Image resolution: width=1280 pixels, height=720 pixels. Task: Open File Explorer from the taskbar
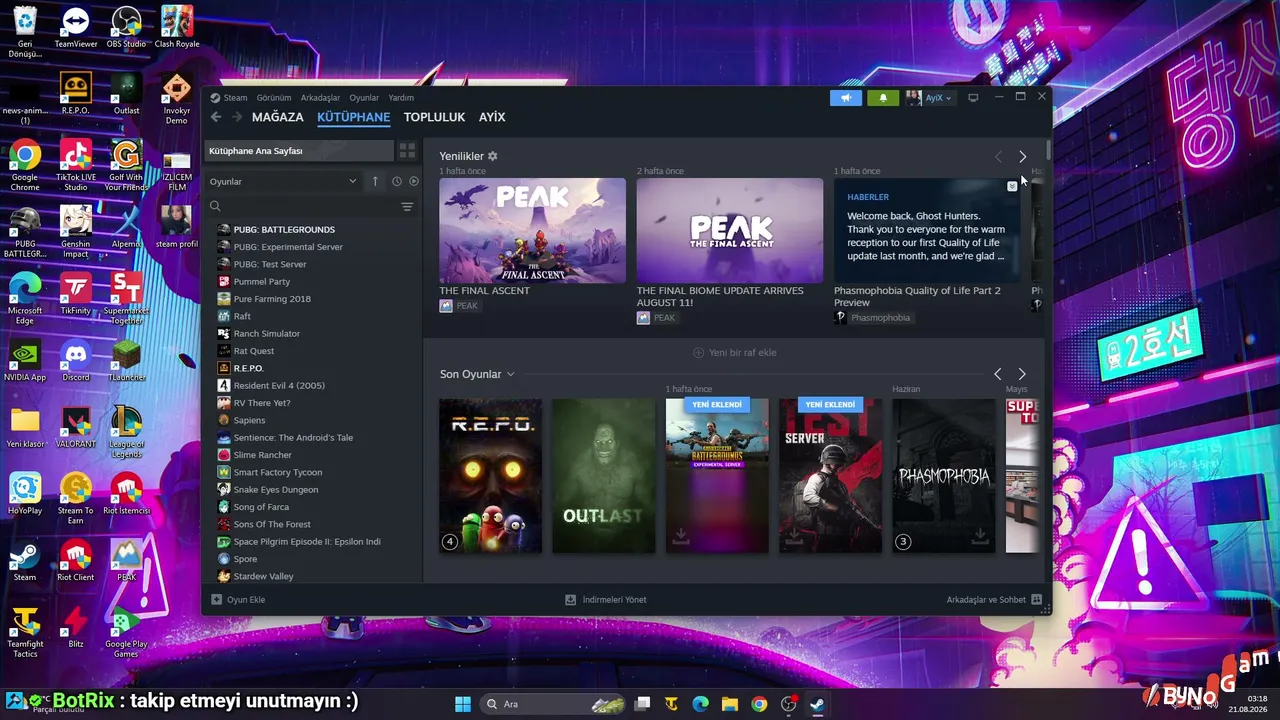(x=730, y=704)
